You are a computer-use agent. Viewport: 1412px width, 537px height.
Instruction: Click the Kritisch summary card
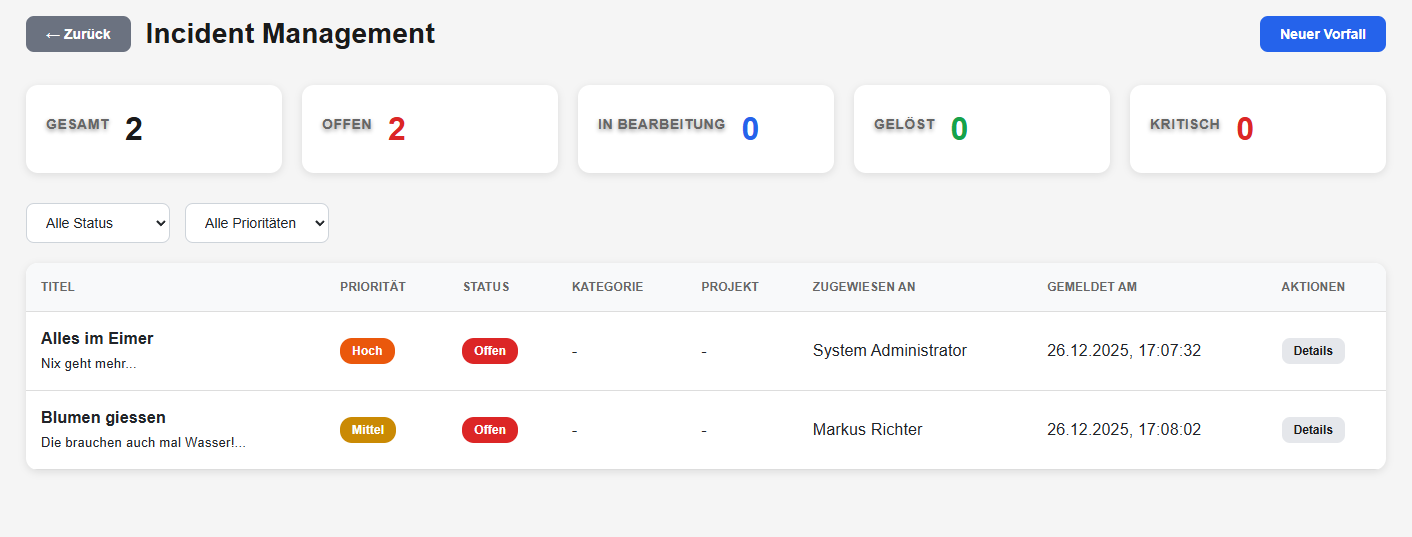coord(1258,129)
